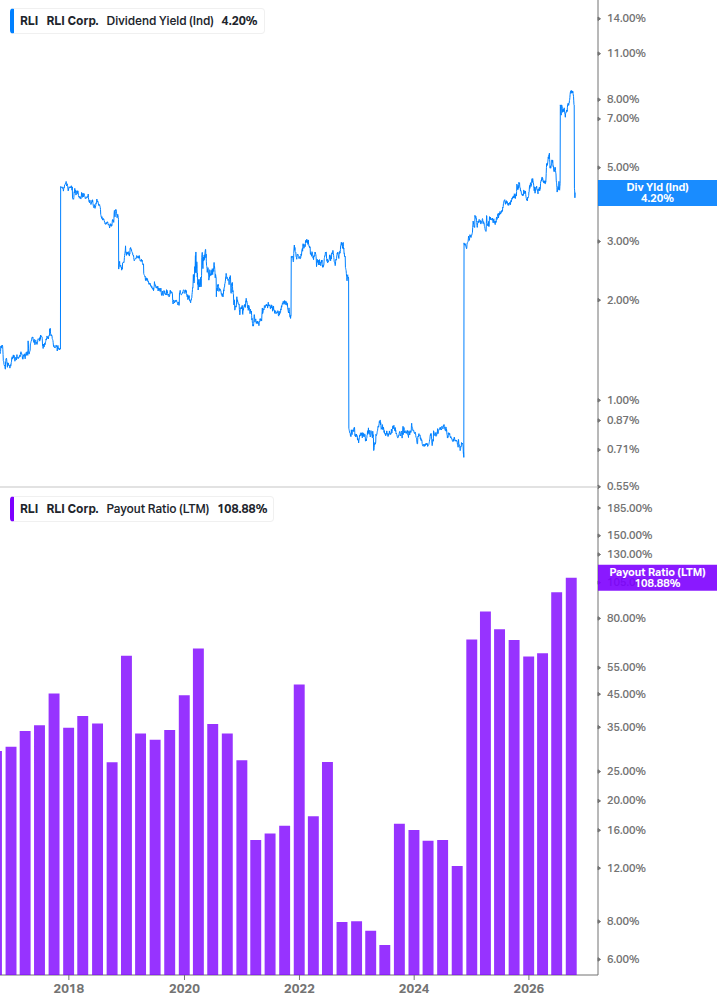
Task: Click the 45.00% payout ratio axis label
Action: coord(626,694)
